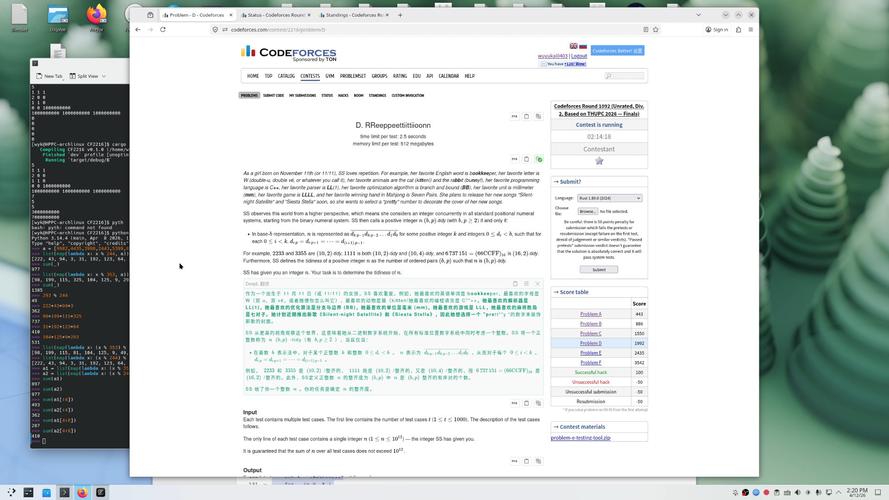Close the Chinese translation panel
The width and height of the screenshot is (889, 500).
(x=537, y=283)
